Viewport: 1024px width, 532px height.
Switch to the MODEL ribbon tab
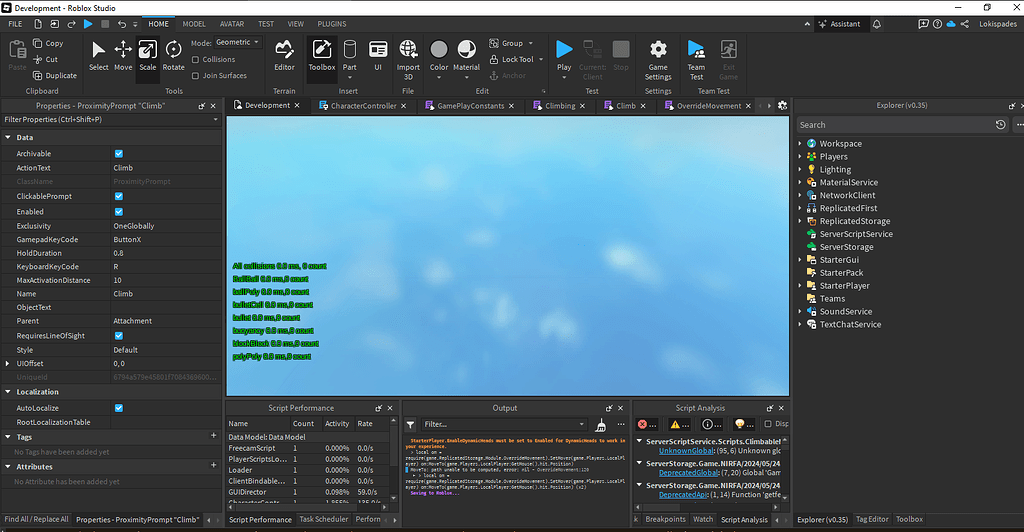tap(194, 23)
